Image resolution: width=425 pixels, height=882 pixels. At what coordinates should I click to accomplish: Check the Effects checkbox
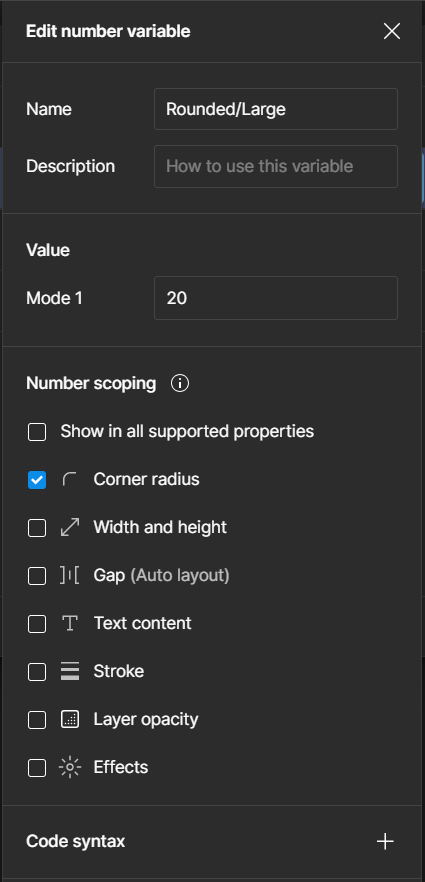click(37, 767)
